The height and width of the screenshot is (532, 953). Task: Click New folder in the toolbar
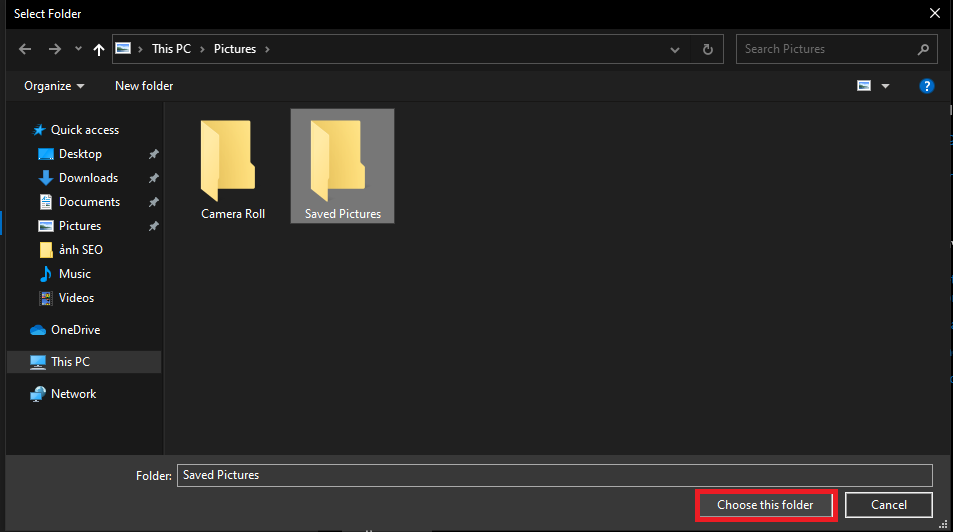tap(144, 86)
